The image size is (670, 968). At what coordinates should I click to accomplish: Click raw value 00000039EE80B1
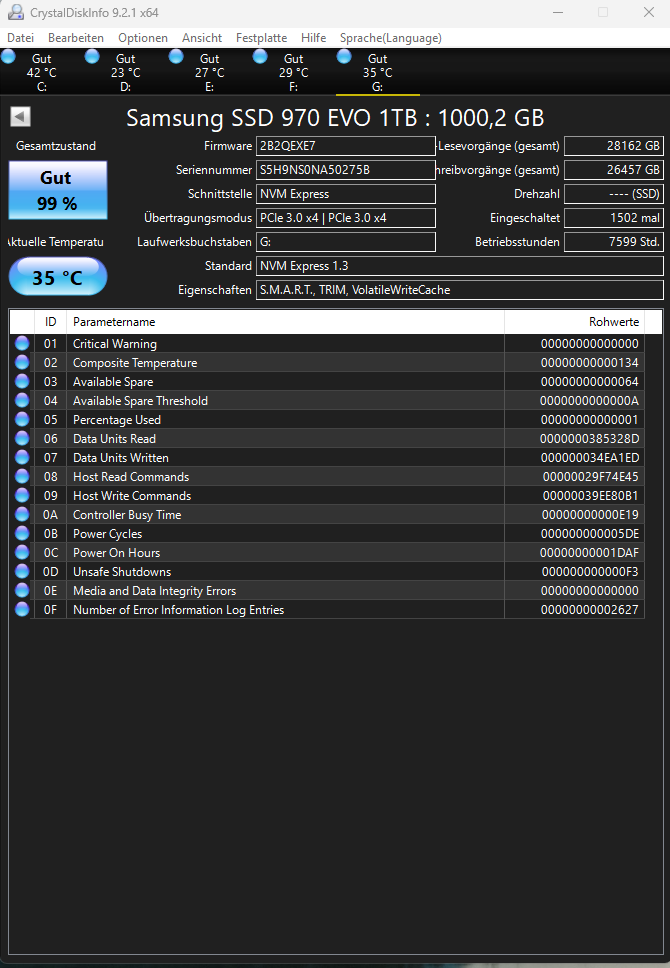coord(590,496)
